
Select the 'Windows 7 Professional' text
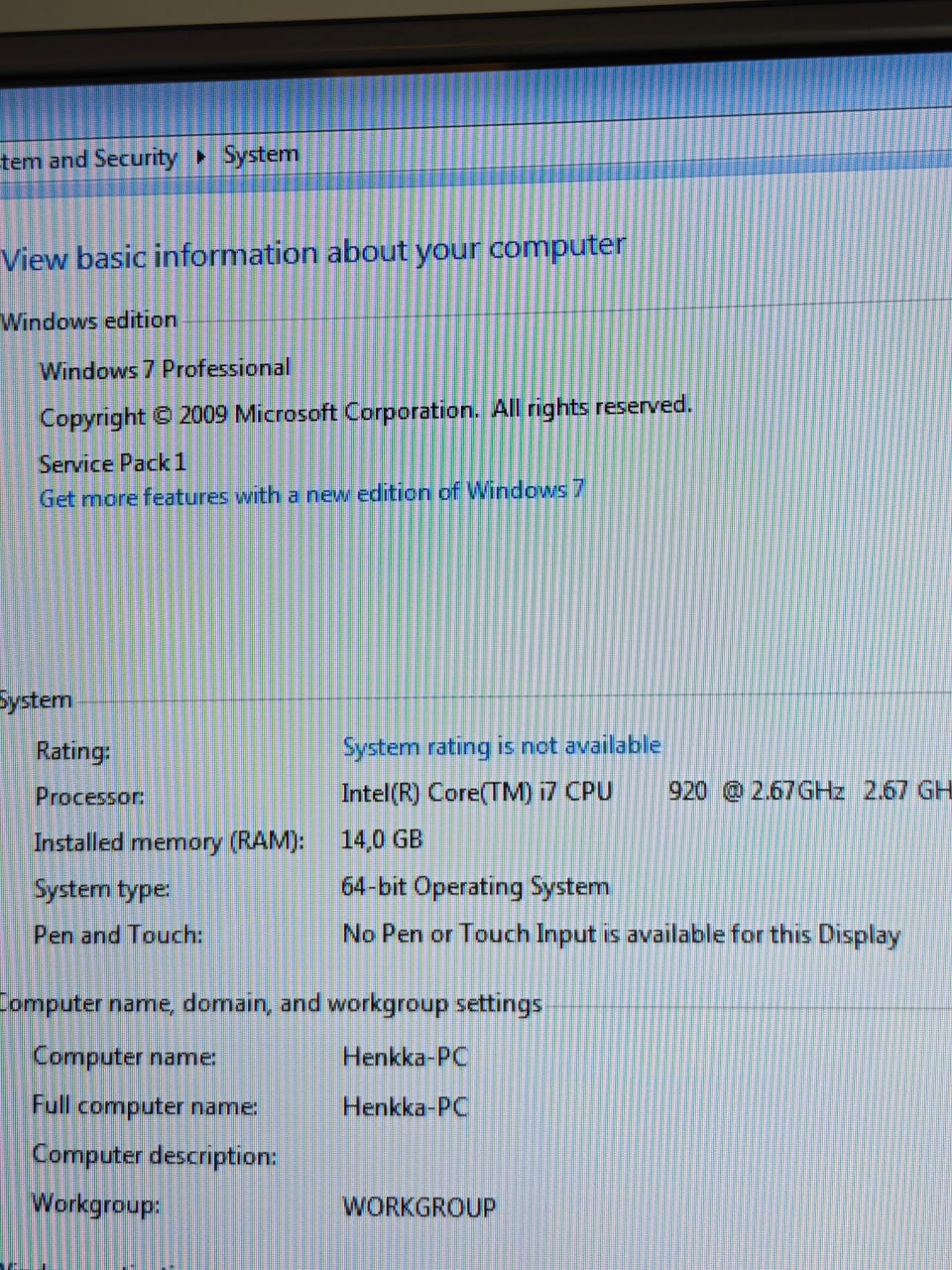tap(165, 370)
